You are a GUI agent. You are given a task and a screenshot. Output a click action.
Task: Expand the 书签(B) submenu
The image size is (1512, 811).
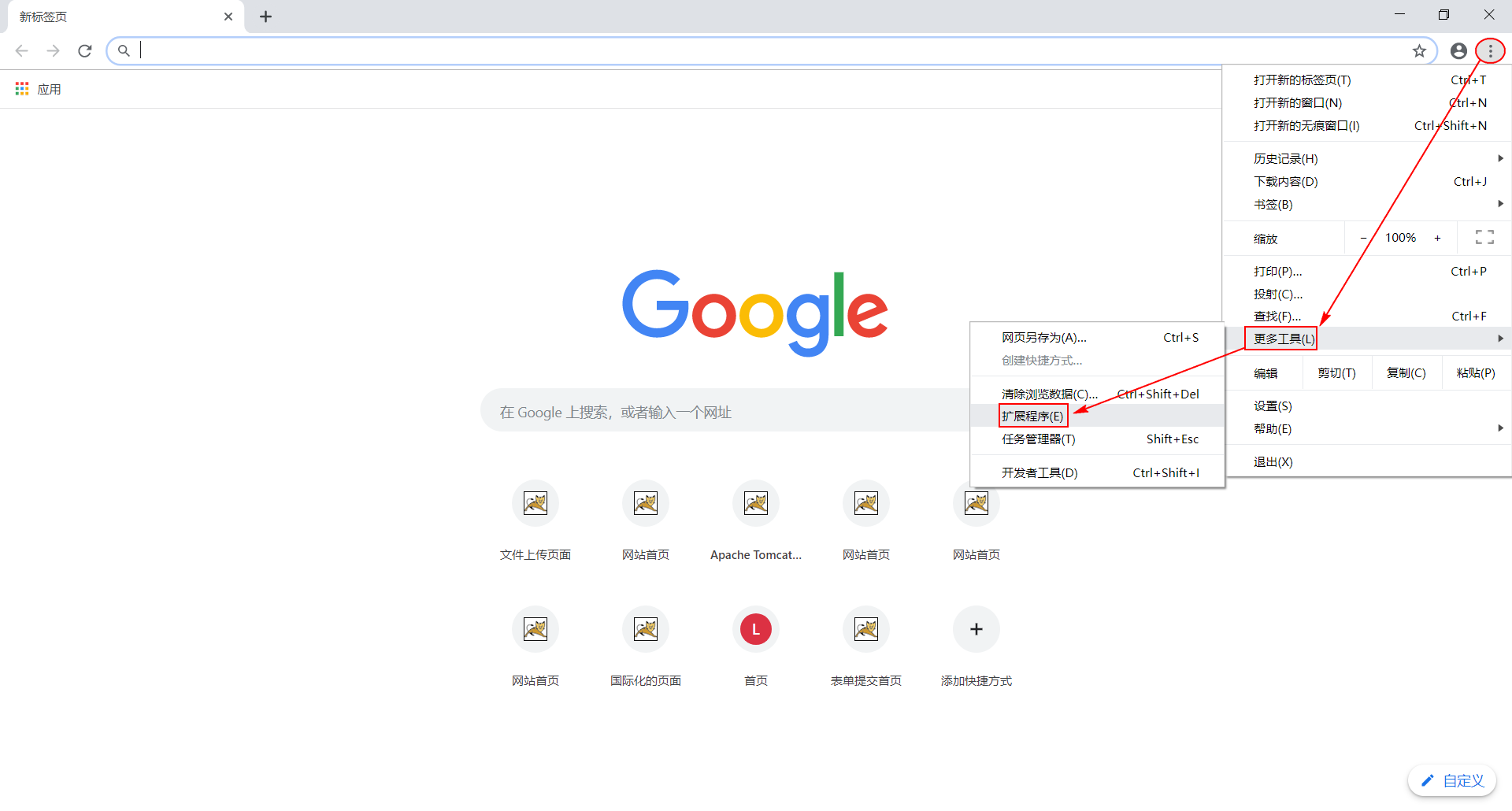(x=1273, y=204)
